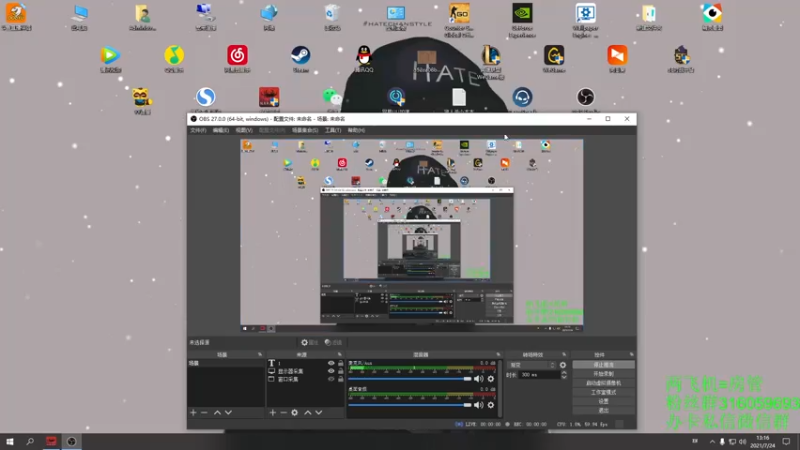Open the Windows Start menu
800x450 pixels.
point(10,441)
